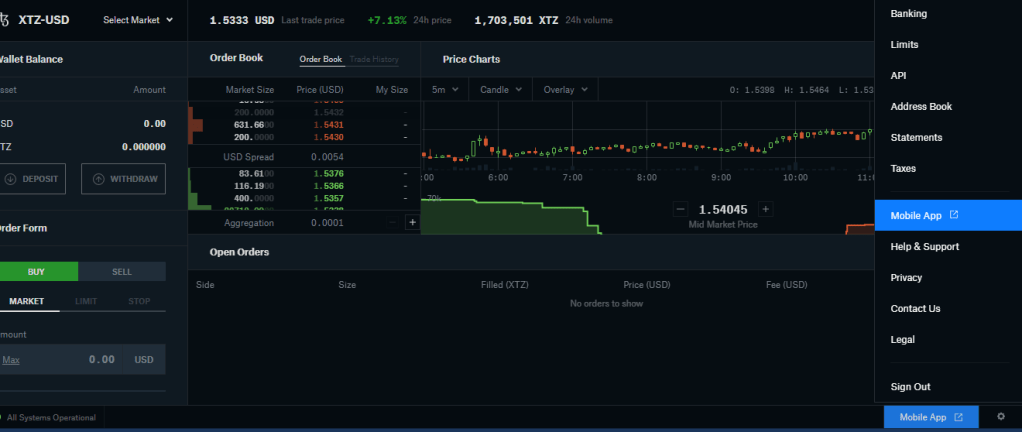
Task: Choose Statements from the account menu
Action: [x=916, y=137]
